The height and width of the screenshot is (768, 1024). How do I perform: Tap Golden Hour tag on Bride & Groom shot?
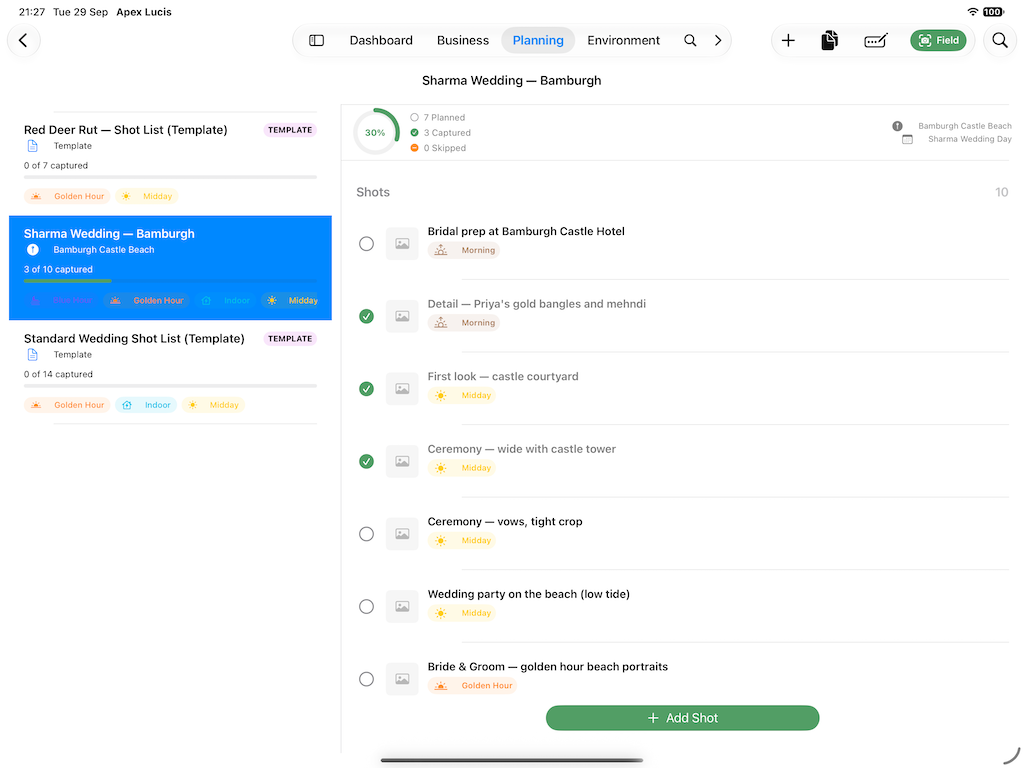(x=472, y=686)
